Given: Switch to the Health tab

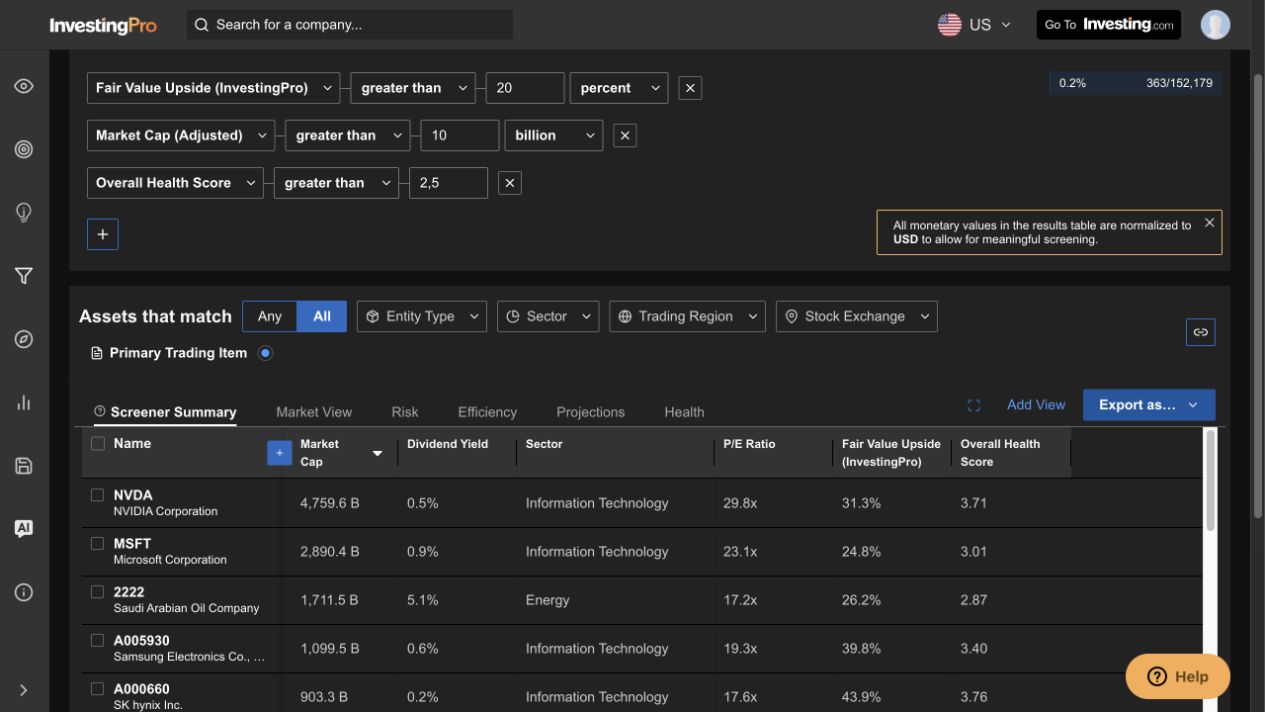Looking at the screenshot, I should tap(684, 412).
